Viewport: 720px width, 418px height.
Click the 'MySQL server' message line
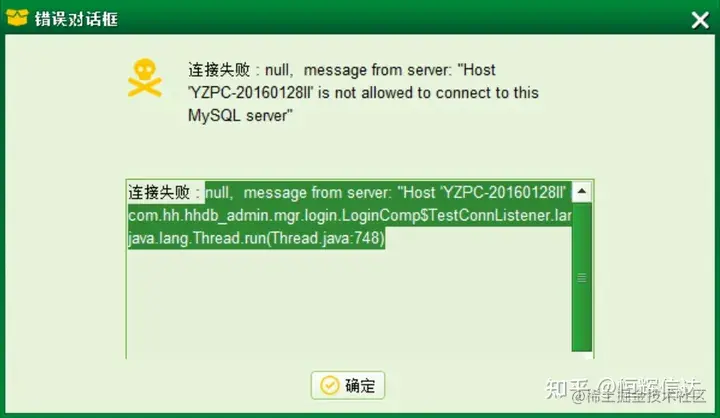pos(240,115)
